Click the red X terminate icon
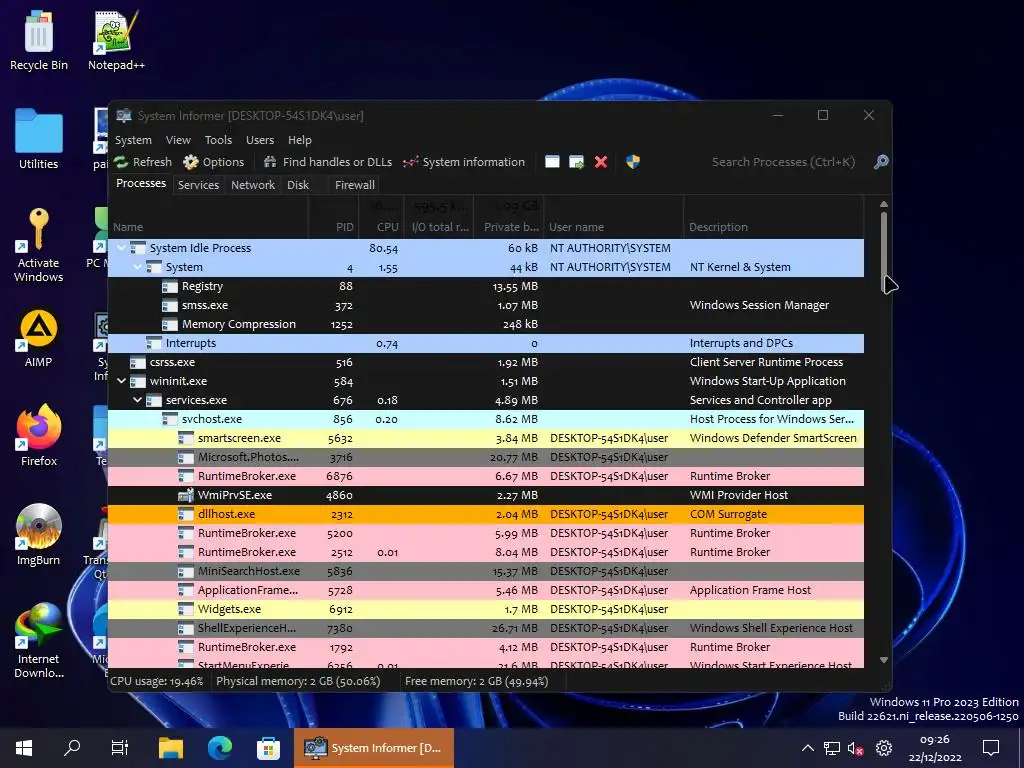Image resolution: width=1024 pixels, height=768 pixels. coord(601,162)
